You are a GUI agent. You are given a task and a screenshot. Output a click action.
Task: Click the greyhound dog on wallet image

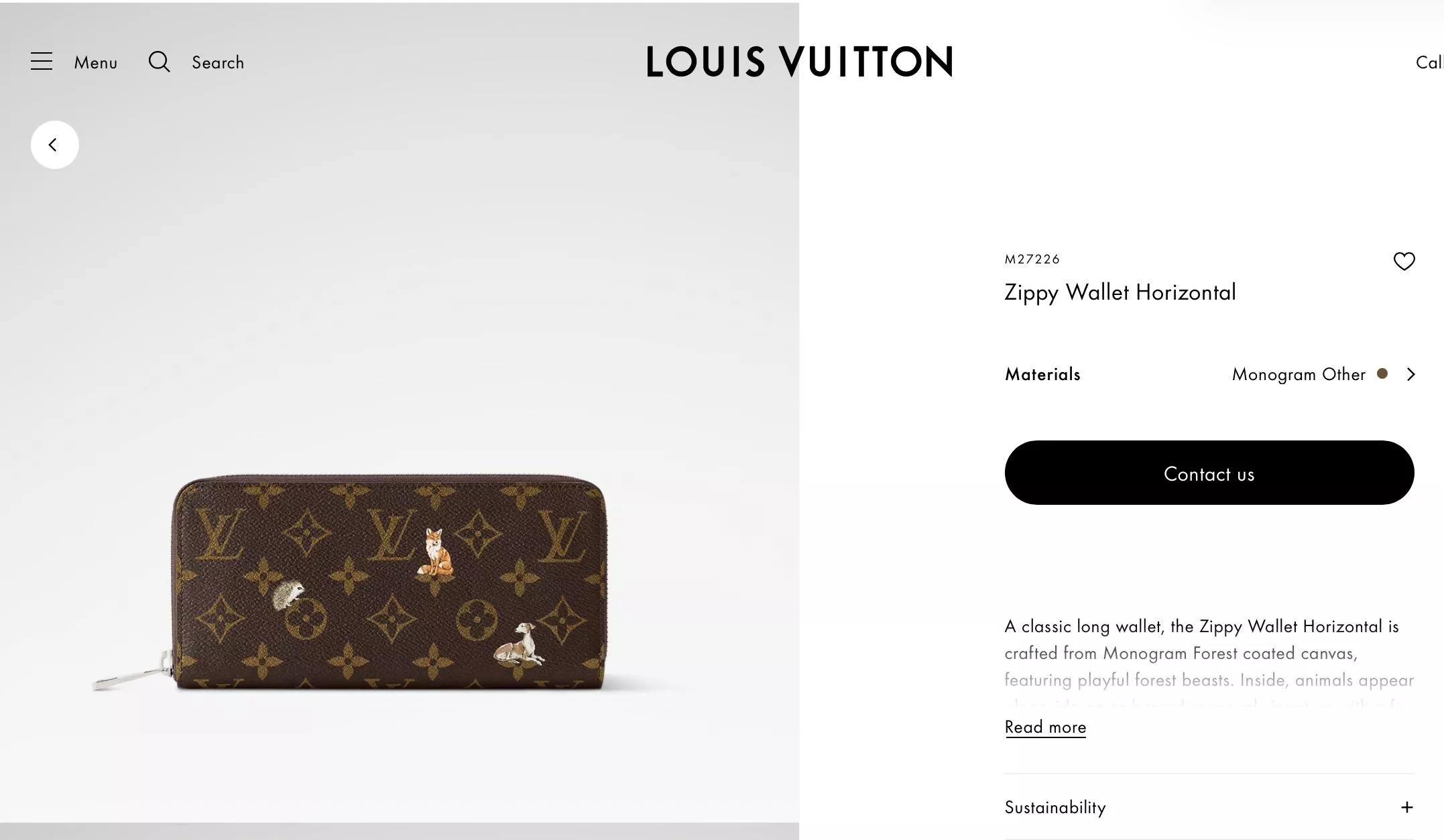pos(520,644)
